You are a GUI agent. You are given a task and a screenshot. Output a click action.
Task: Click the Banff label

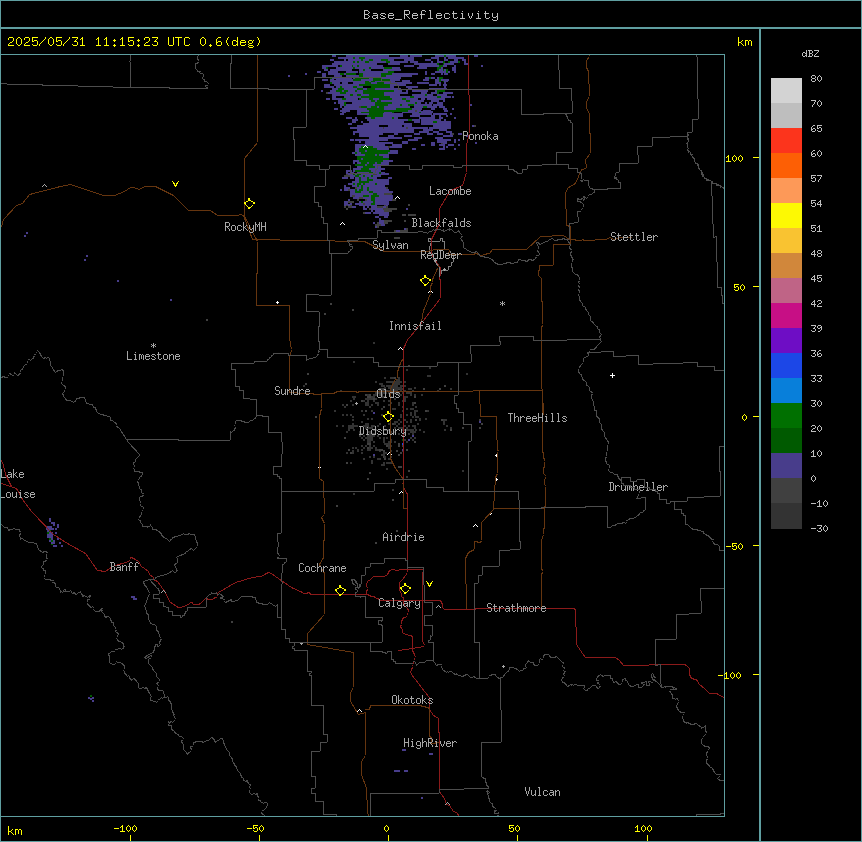(124, 567)
